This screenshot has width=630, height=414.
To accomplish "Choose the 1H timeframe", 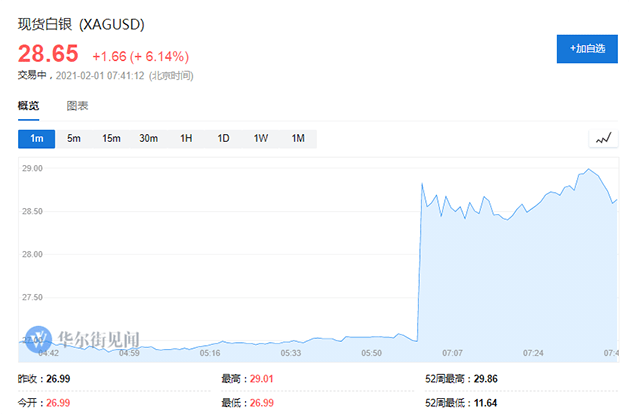I will click(x=186, y=139).
